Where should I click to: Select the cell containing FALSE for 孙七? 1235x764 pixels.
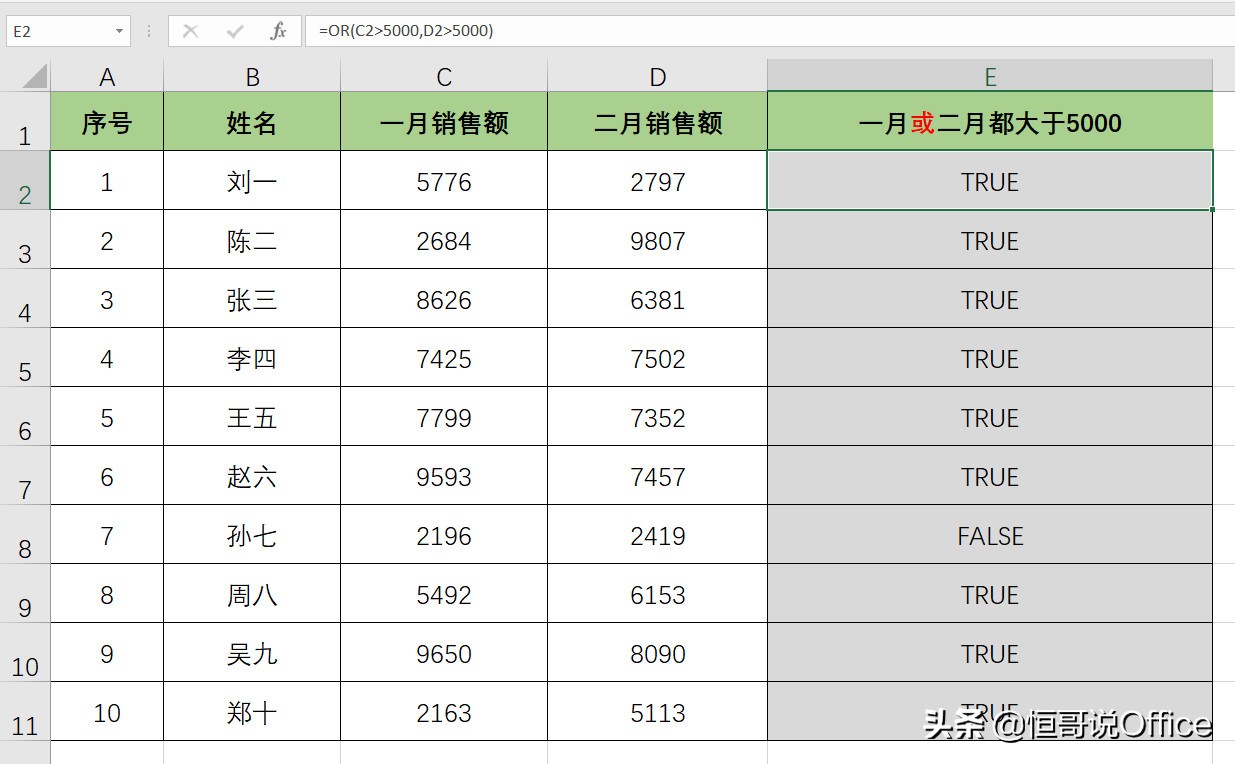[989, 536]
